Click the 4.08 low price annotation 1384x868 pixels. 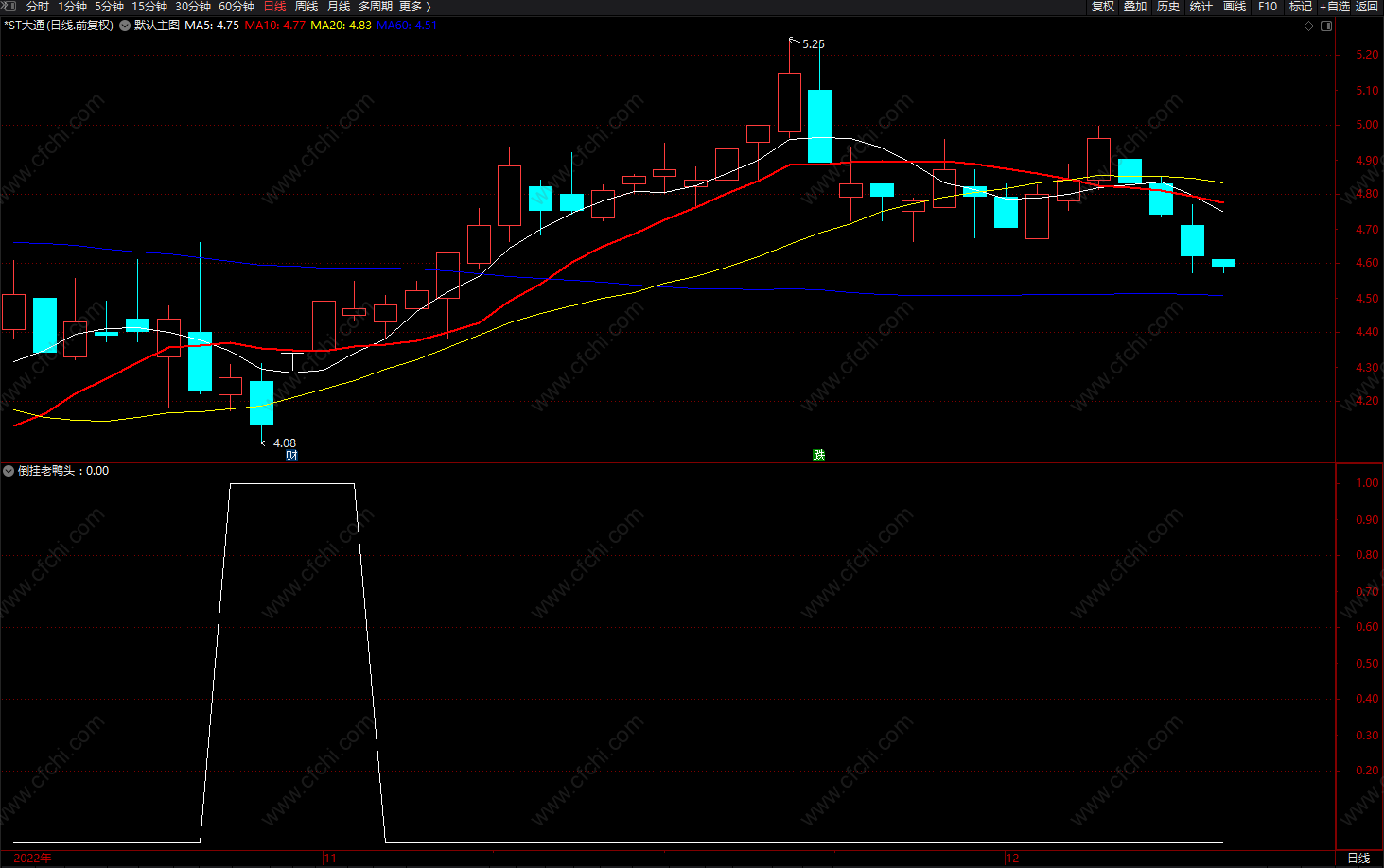point(285,443)
